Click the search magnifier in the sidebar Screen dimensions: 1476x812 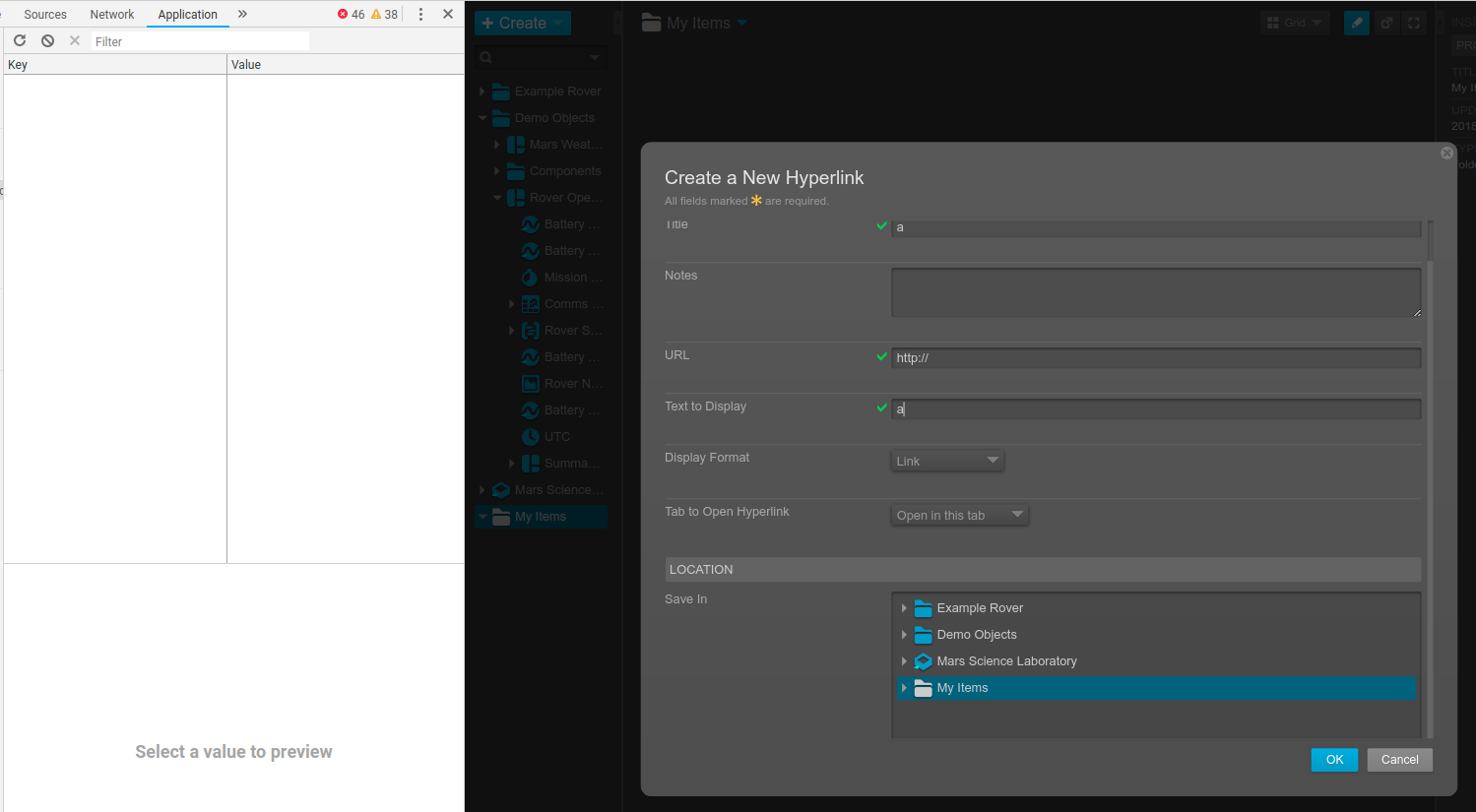click(484, 57)
